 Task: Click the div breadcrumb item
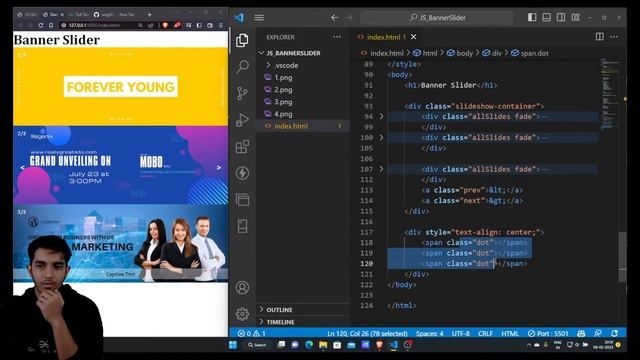[x=492, y=53]
